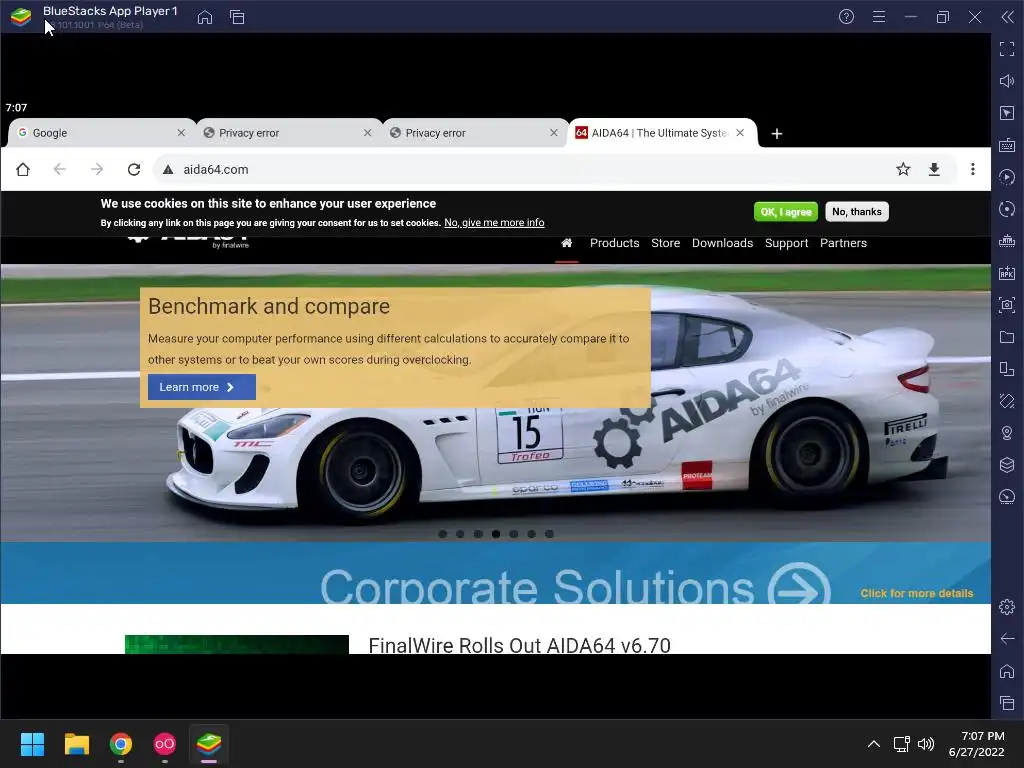1024x768 pixels.
Task: Bookmark this page with star
Action: point(903,169)
